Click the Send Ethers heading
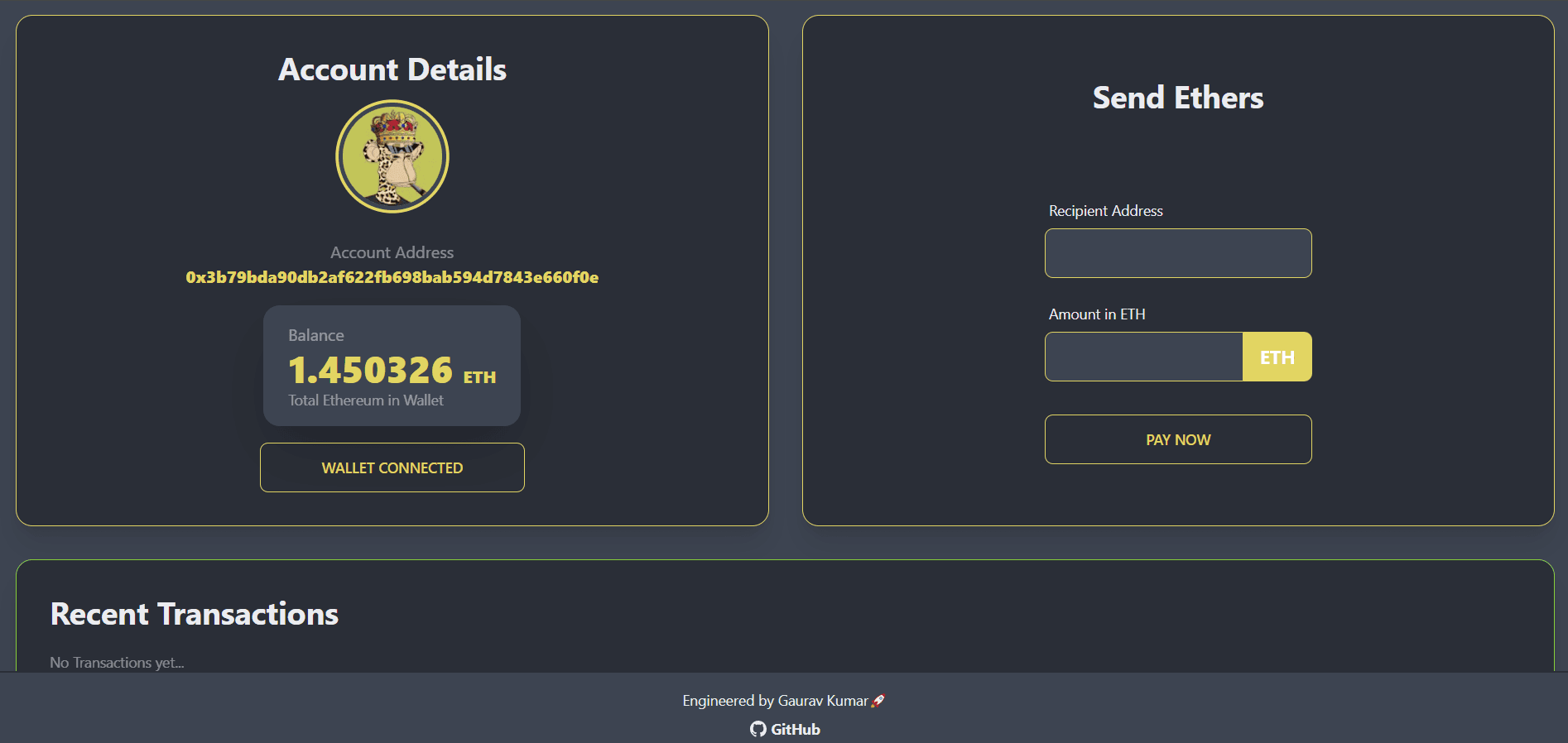This screenshot has width=1568, height=743. 1177,98
